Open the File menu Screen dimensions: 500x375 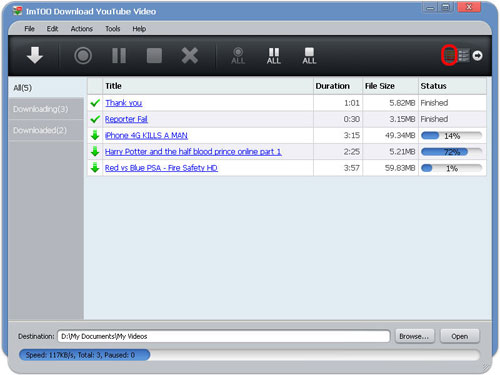tap(29, 29)
